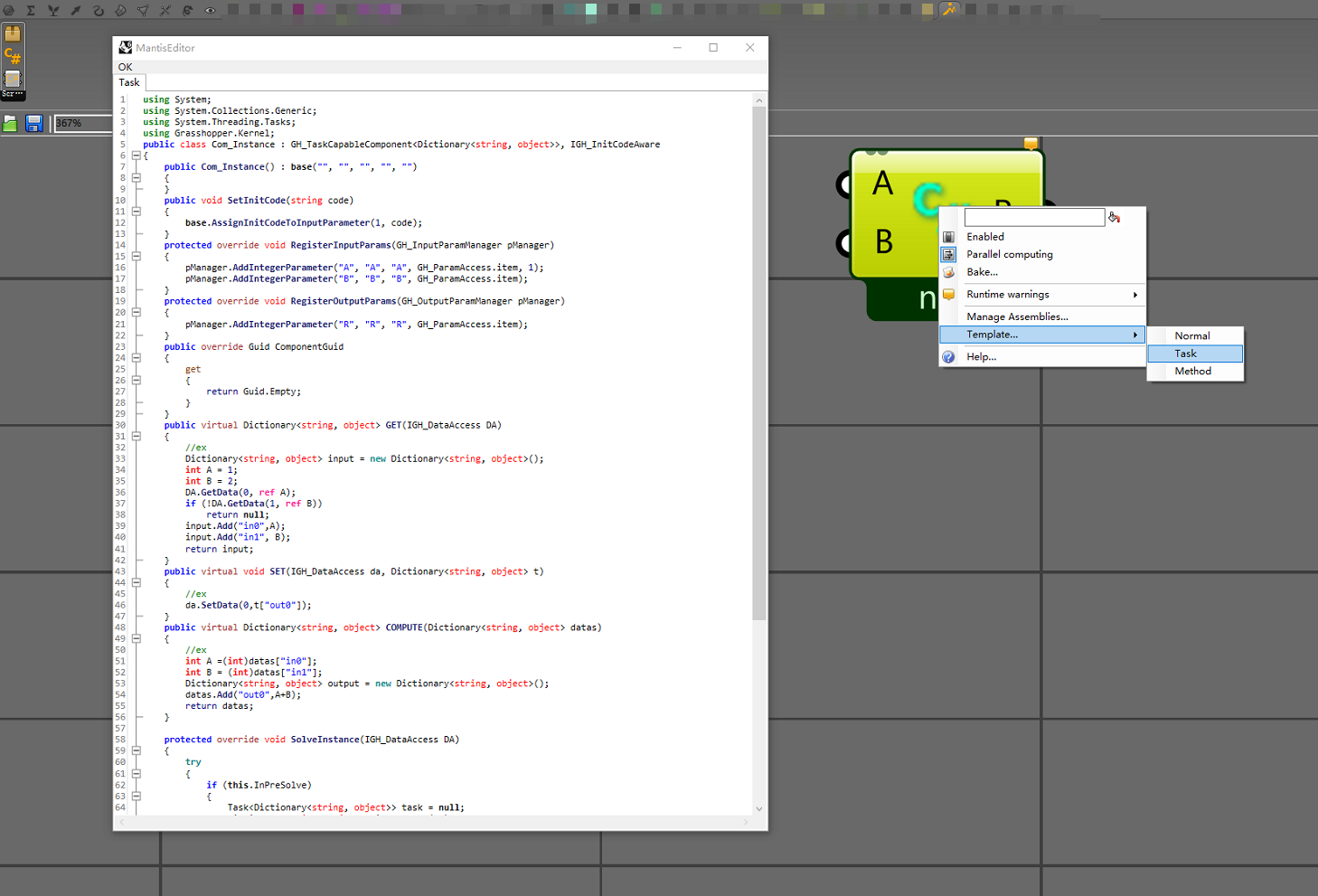Click the vertical scrollbar of code editor

pos(759,362)
